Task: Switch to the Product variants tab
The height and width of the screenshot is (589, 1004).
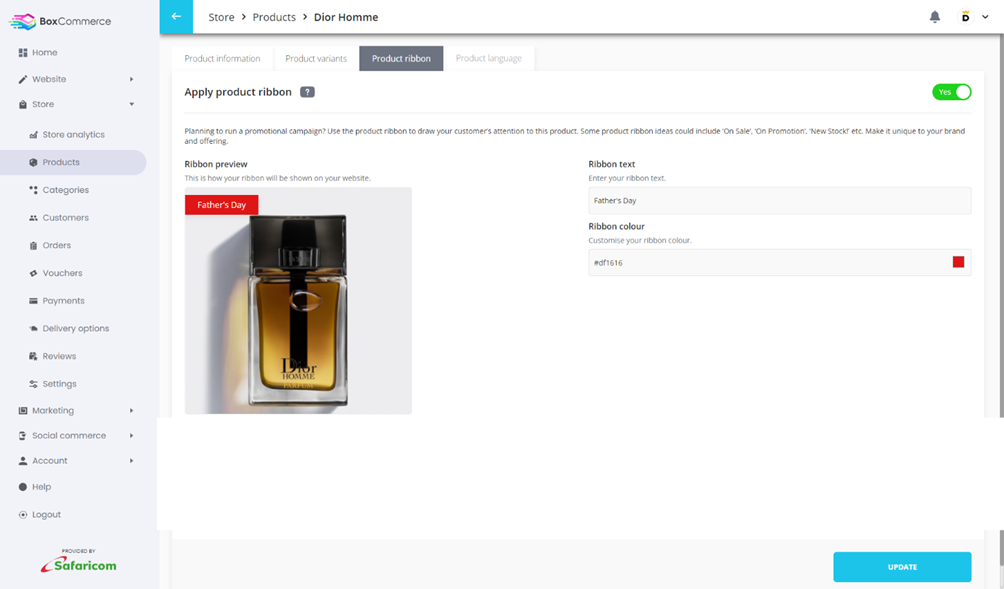Action: (x=315, y=58)
